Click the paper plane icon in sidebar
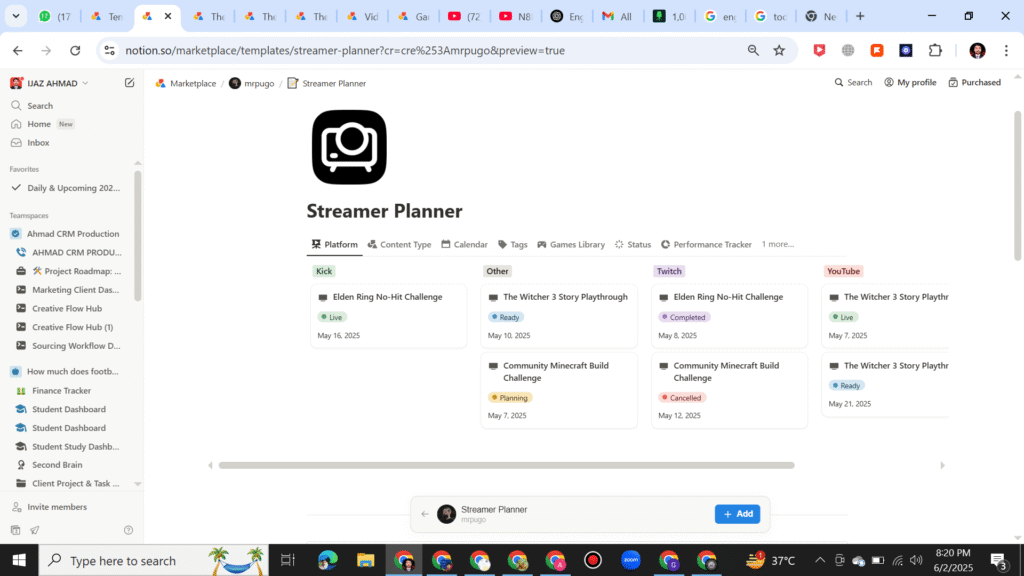Screen dimensions: 1024x576 pyautogui.click(x=35, y=530)
